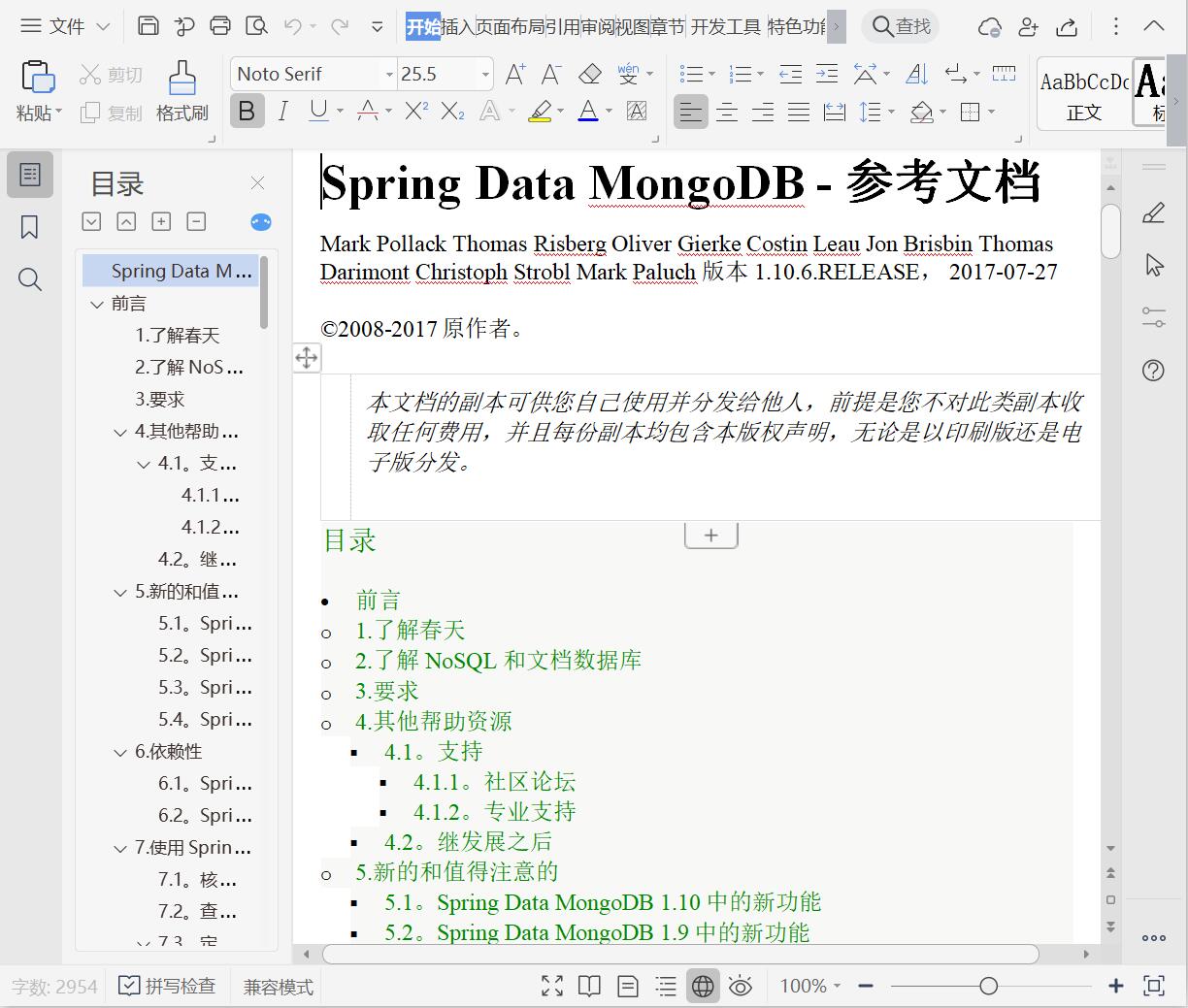Viewport: 1188px width, 1008px height.
Task: Open the help question mark icon
Action: [x=1154, y=370]
